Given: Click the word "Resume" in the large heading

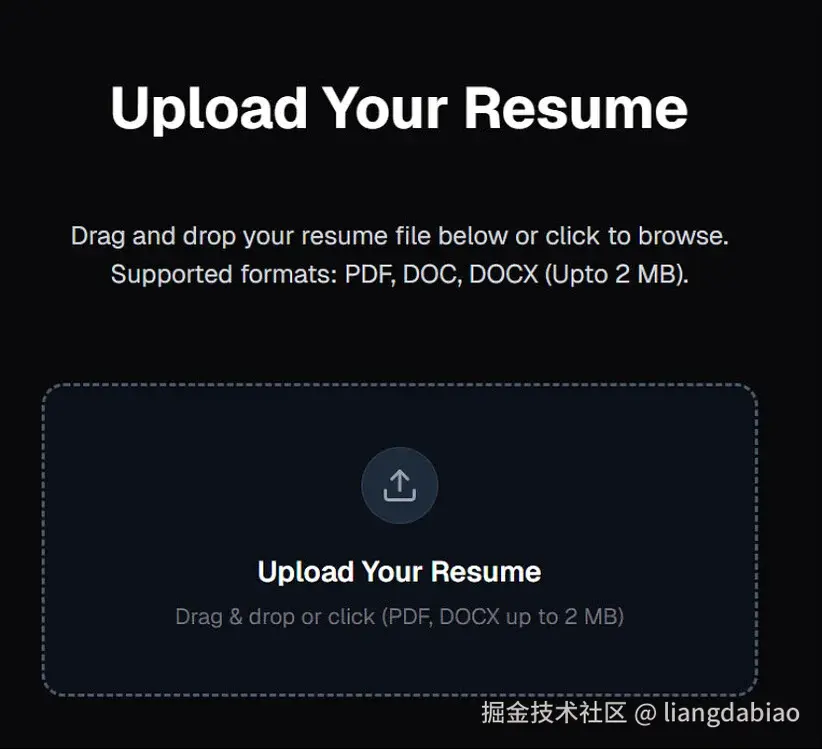Looking at the screenshot, I should pos(576,108).
